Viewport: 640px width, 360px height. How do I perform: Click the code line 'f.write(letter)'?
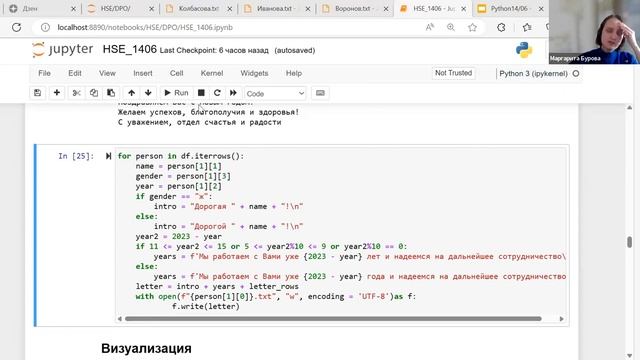tap(205, 306)
